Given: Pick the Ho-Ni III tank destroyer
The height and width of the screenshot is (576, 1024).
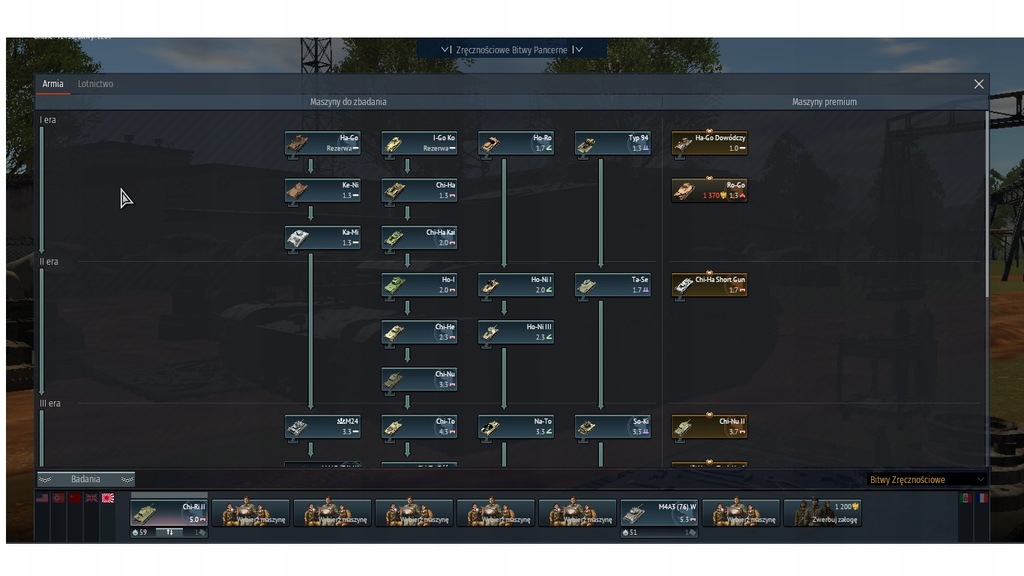Looking at the screenshot, I should (516, 332).
